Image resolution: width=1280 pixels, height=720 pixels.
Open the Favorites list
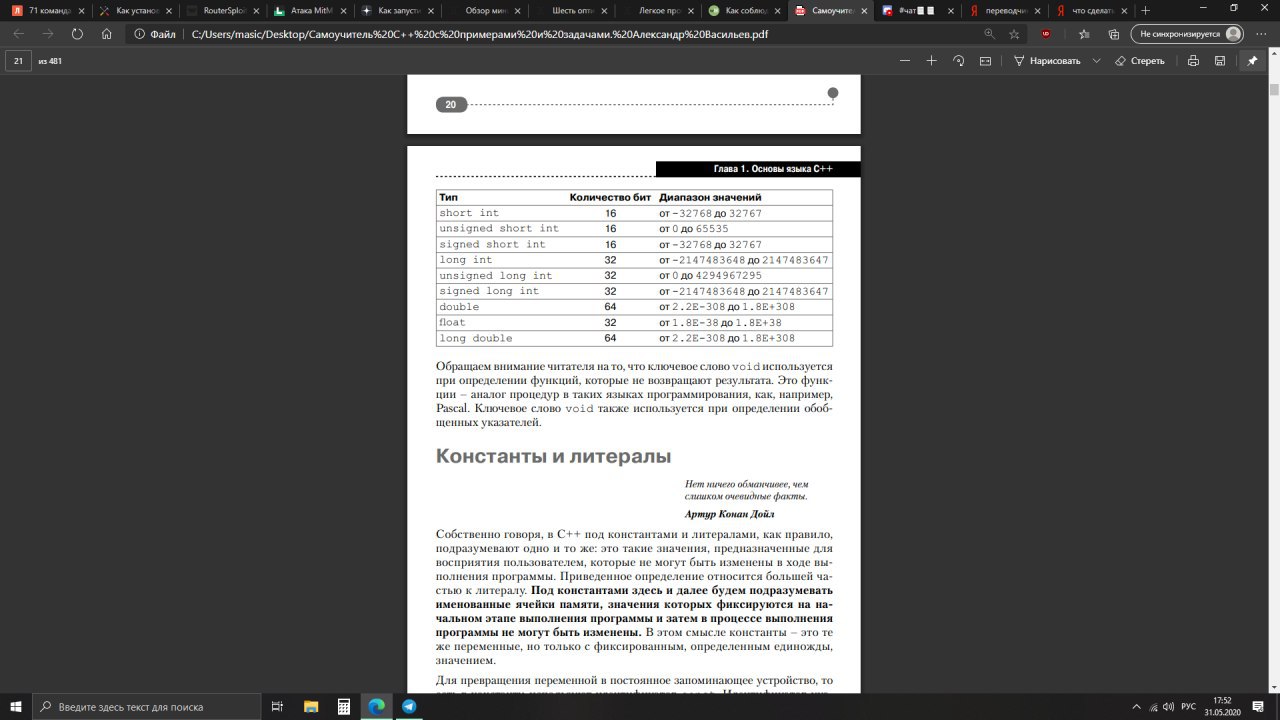[1084, 33]
